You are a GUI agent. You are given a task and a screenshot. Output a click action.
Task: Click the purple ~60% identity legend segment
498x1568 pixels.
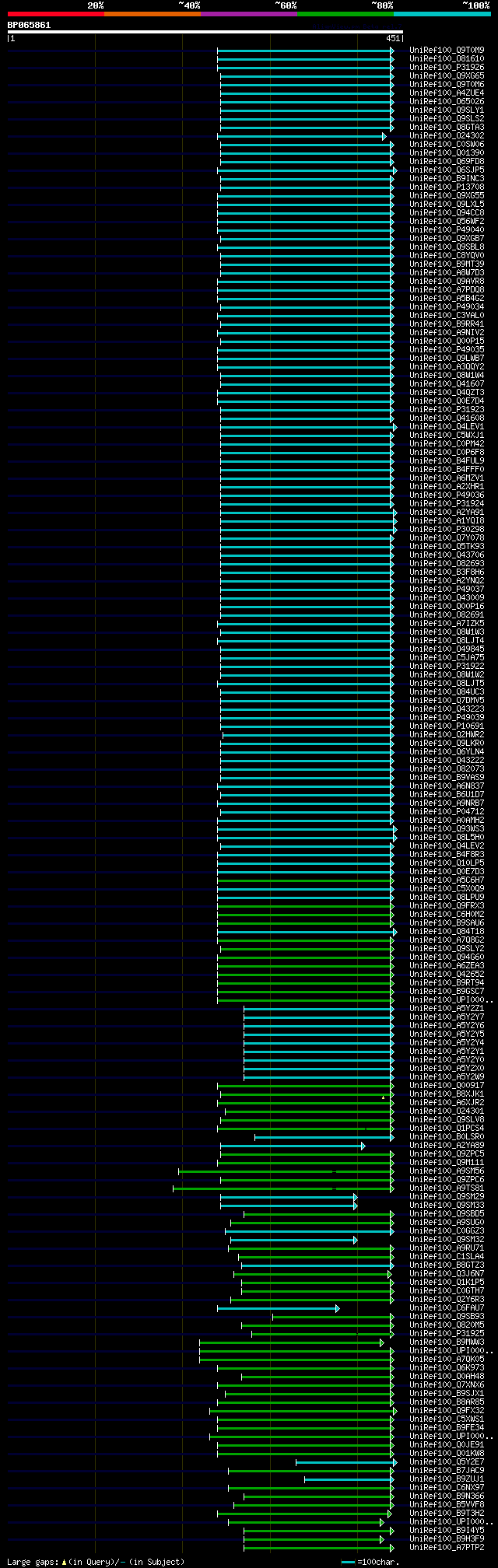coord(249,14)
